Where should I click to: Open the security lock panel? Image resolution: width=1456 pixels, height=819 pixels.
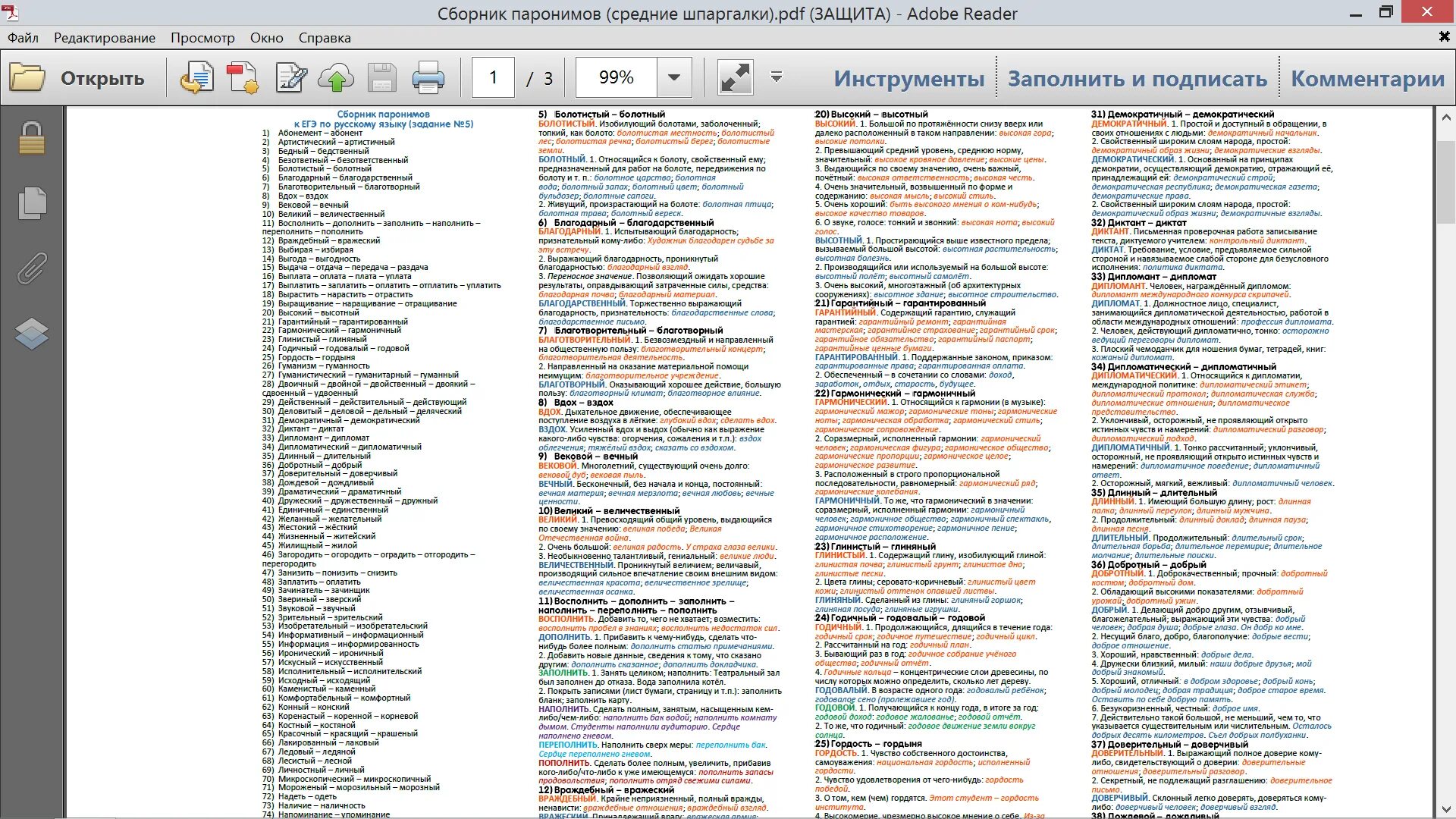32,139
